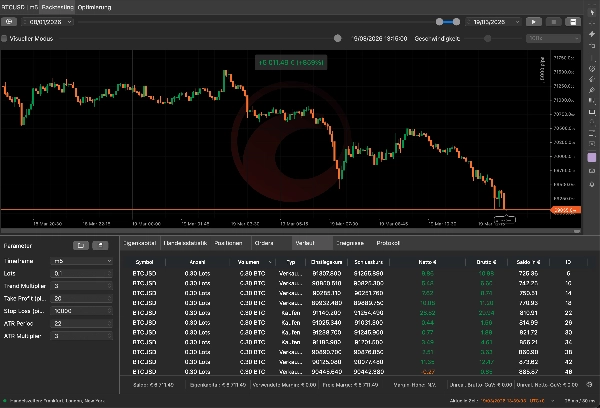Click the chart's horizontal scrollbar handle
The width and height of the screenshot is (600, 408).
tap(577, 231)
